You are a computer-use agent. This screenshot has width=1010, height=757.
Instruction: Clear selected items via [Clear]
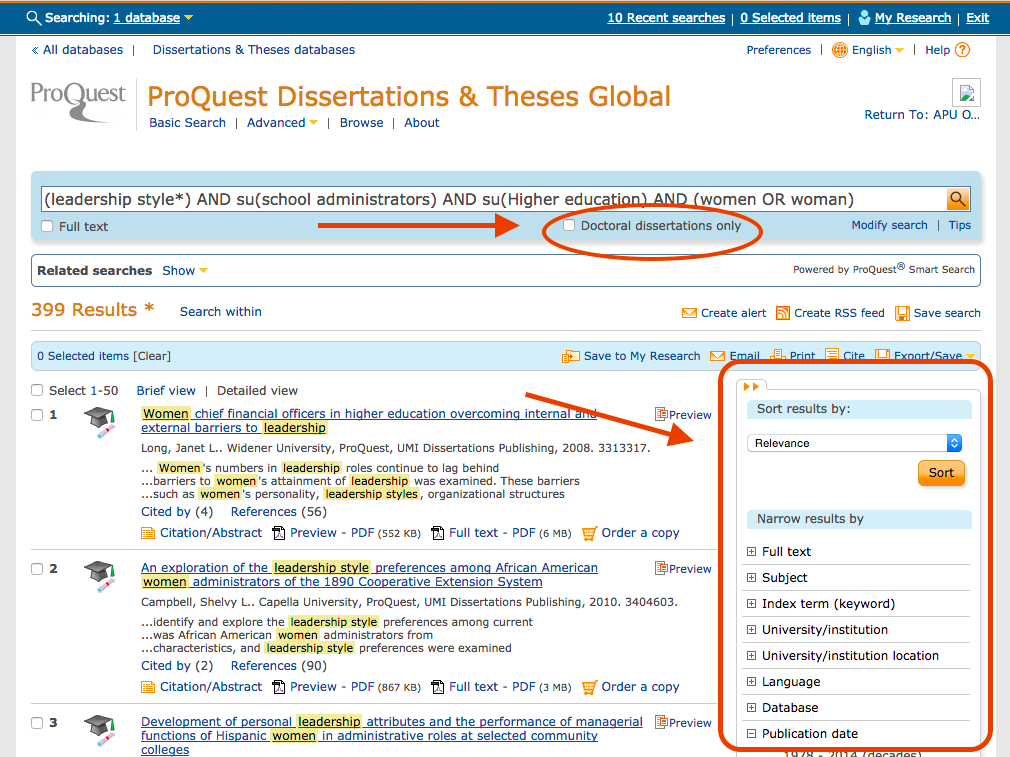coord(152,356)
